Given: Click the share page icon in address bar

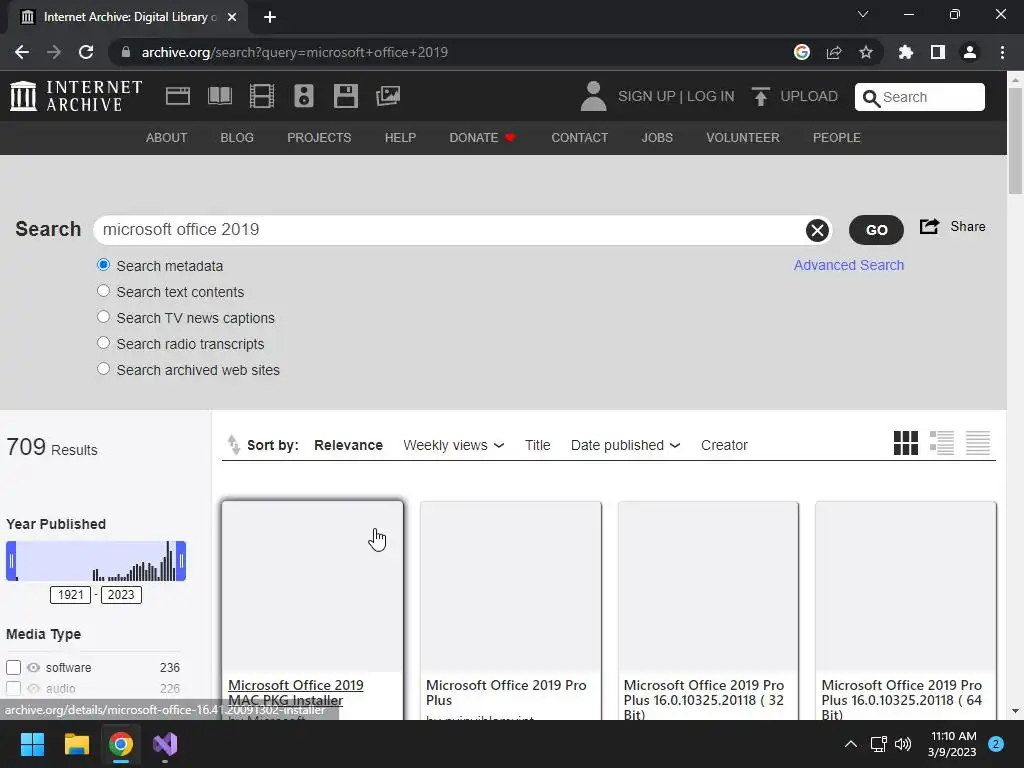Looking at the screenshot, I should (834, 52).
